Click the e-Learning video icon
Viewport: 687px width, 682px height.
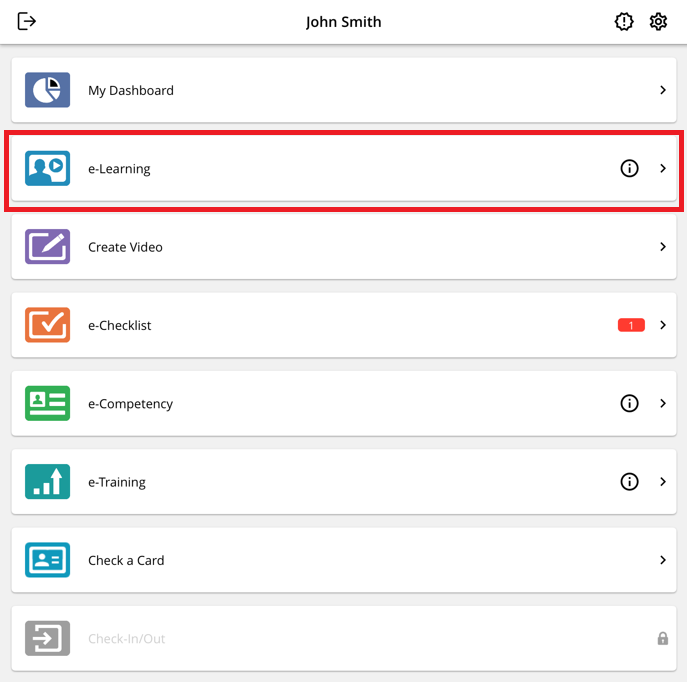point(47,169)
